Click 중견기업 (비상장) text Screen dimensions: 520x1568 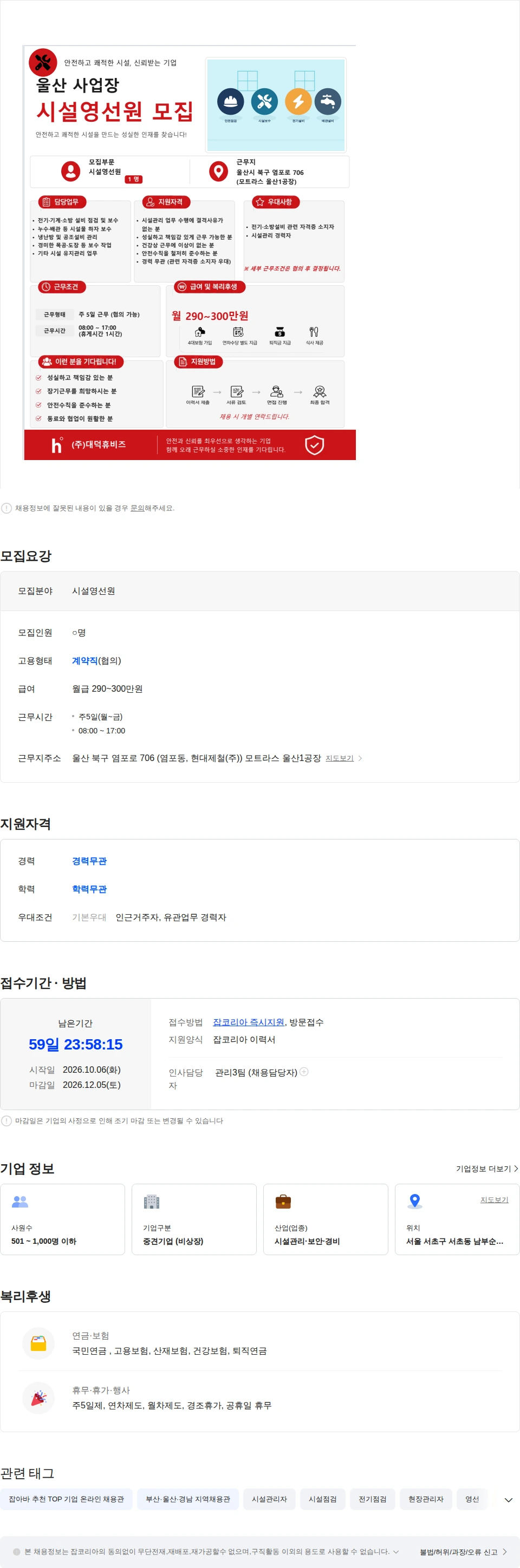(173, 1241)
